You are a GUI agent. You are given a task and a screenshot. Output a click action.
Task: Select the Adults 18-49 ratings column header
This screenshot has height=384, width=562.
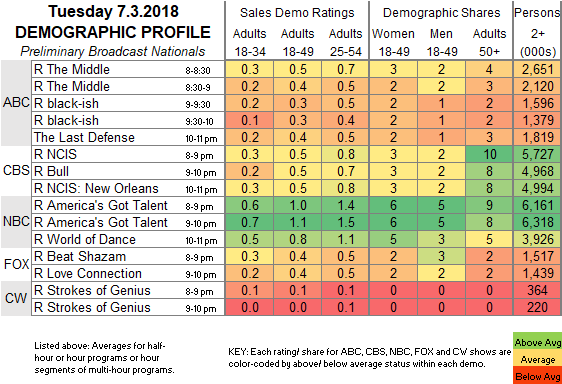coord(297,43)
